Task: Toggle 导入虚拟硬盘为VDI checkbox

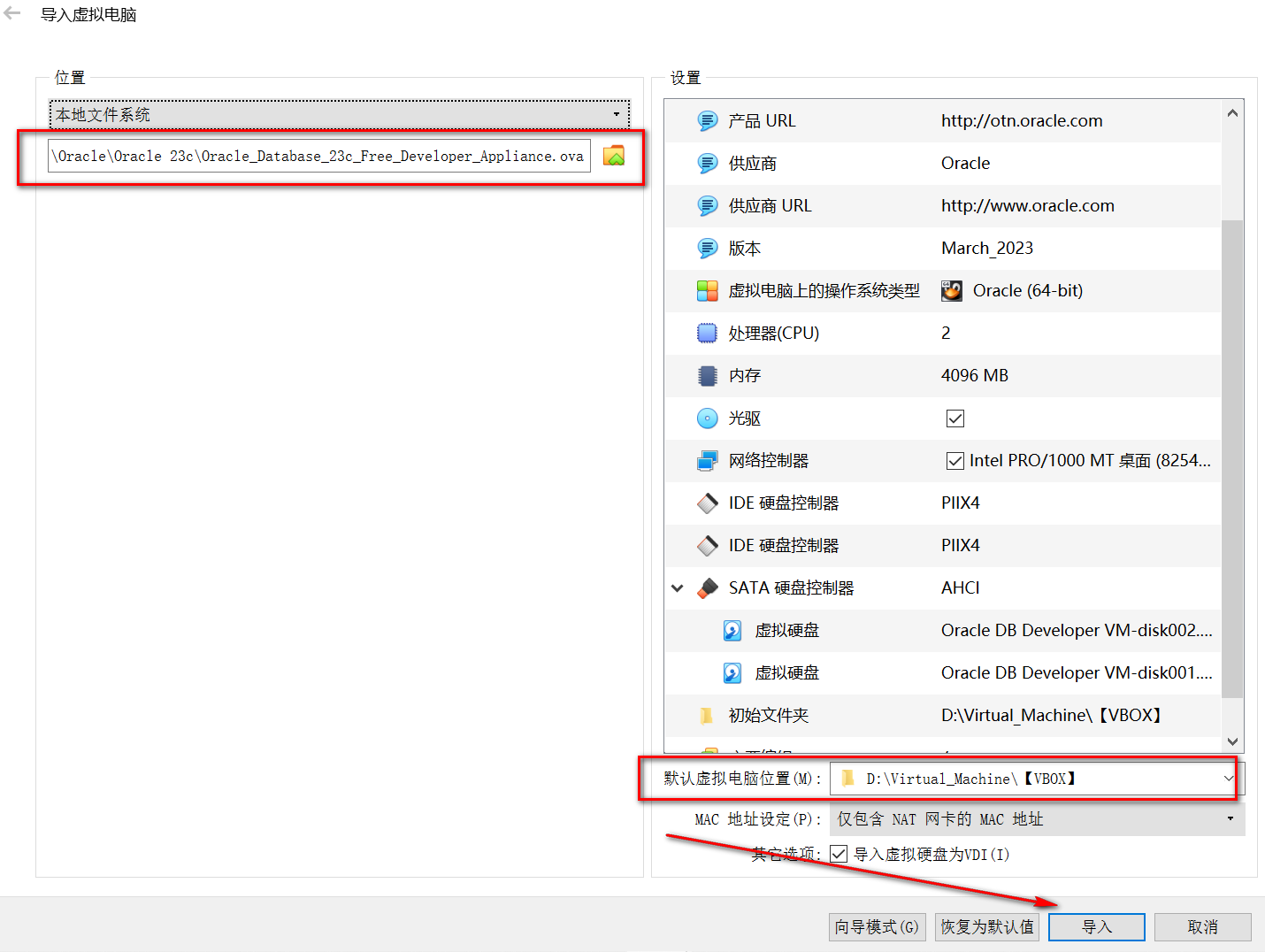Action: 839,854
